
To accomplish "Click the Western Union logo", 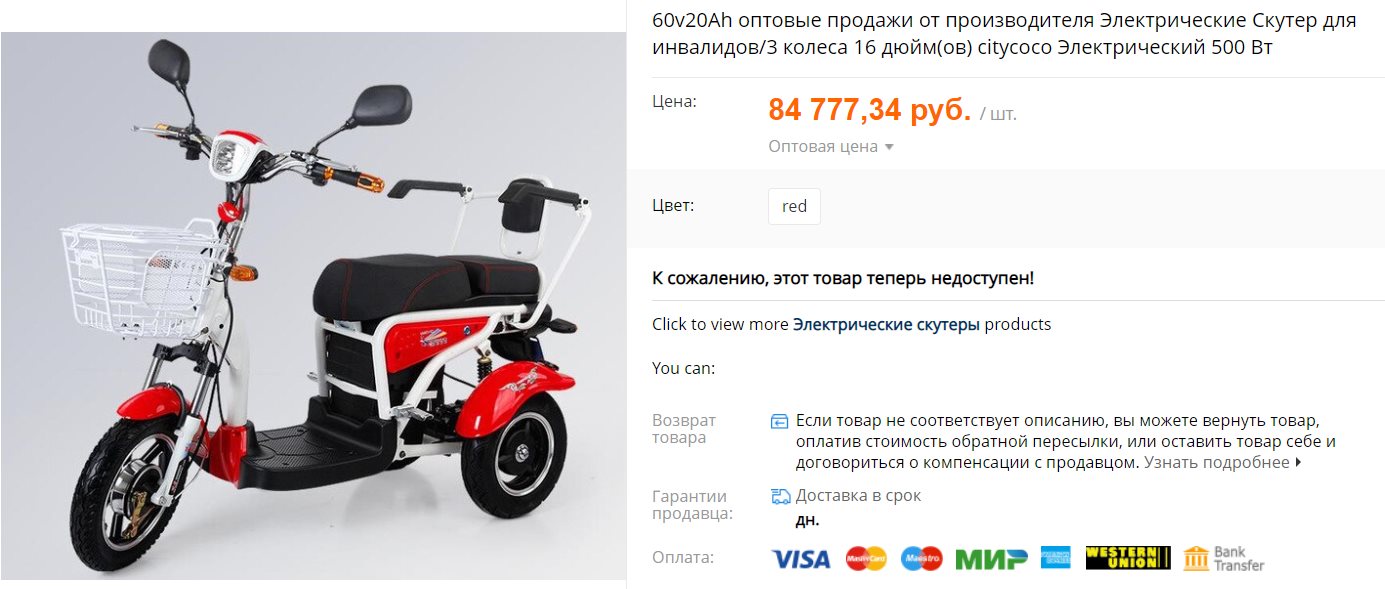I will click(1128, 558).
